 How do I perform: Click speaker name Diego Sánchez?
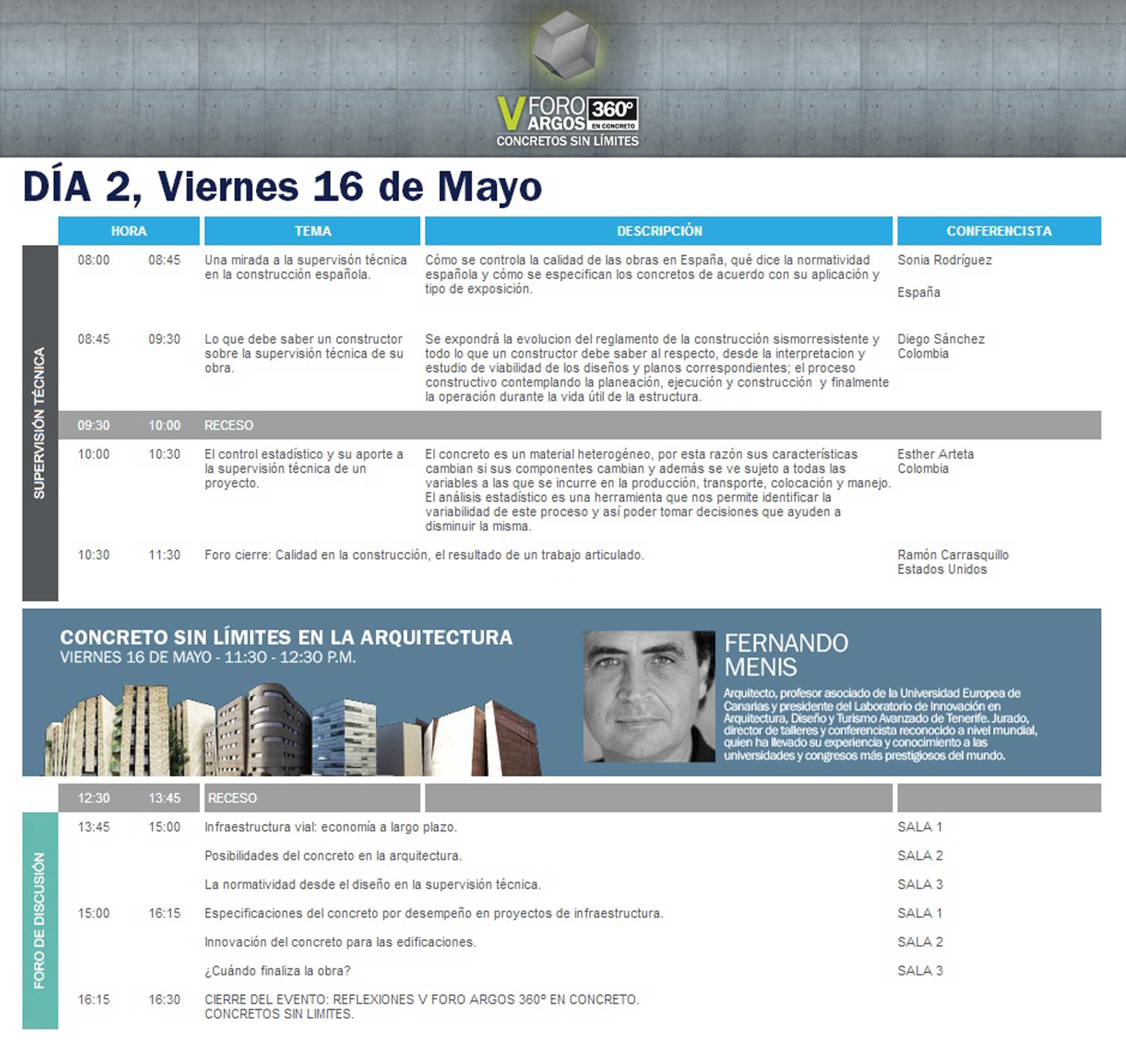tap(941, 339)
